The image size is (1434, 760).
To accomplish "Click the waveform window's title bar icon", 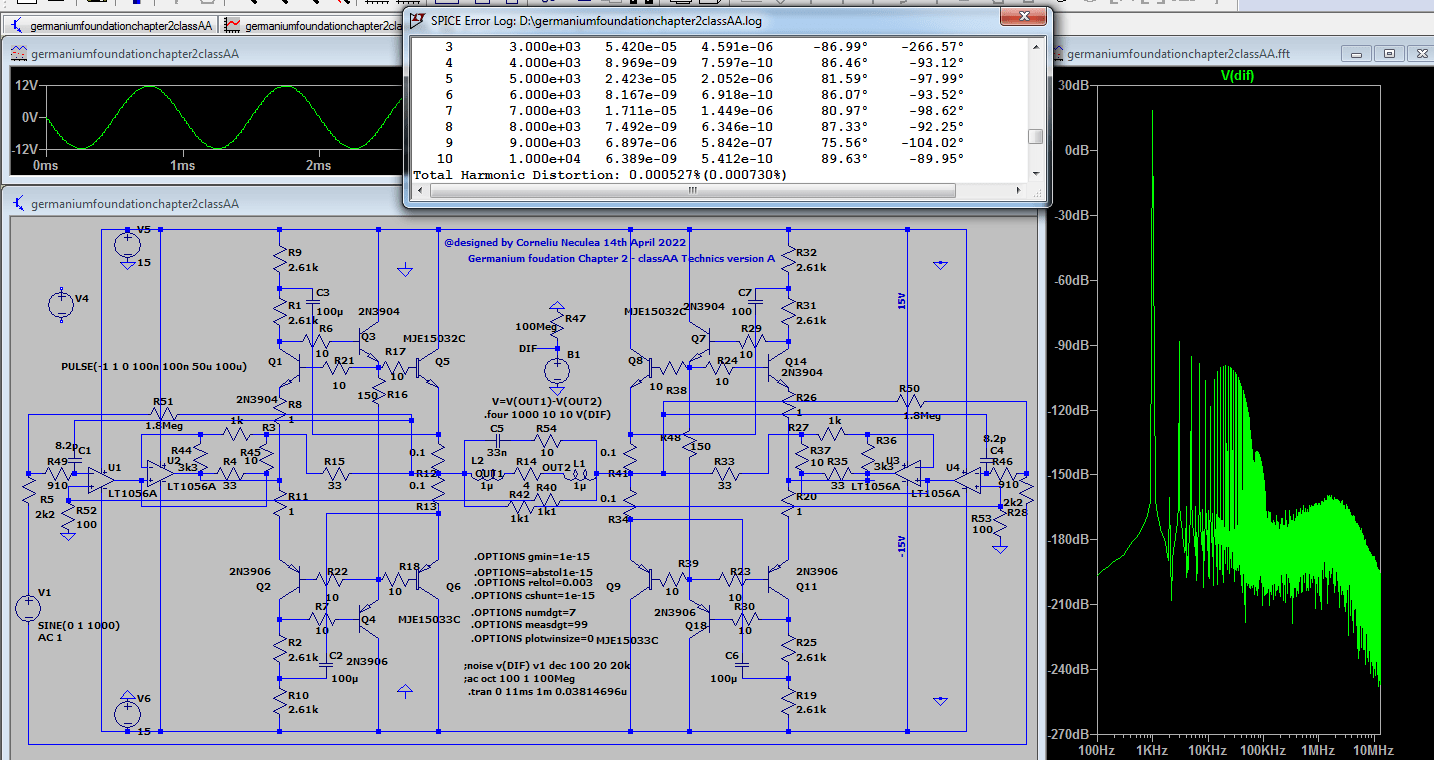I will click(x=19, y=54).
